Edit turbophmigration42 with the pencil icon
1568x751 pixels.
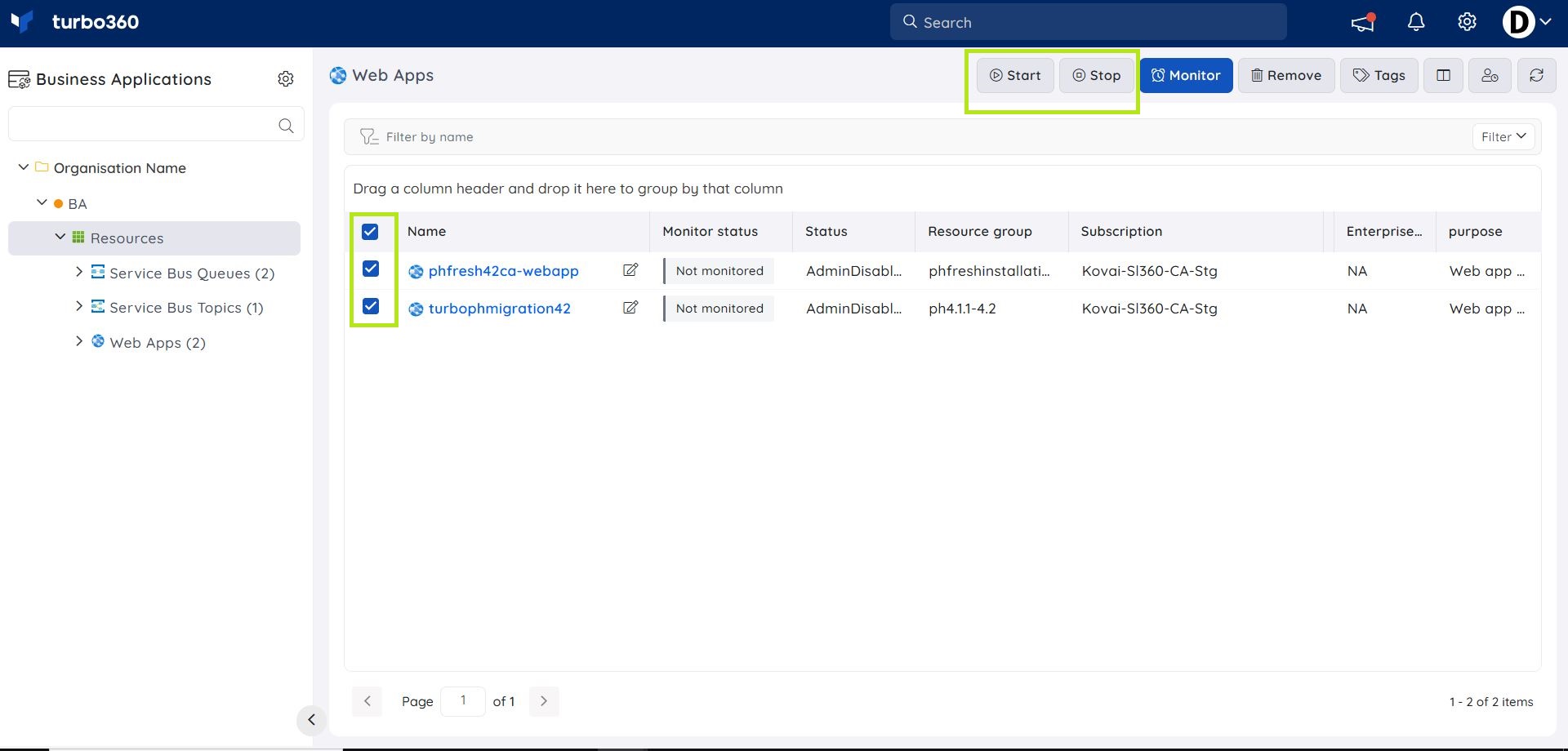click(630, 308)
